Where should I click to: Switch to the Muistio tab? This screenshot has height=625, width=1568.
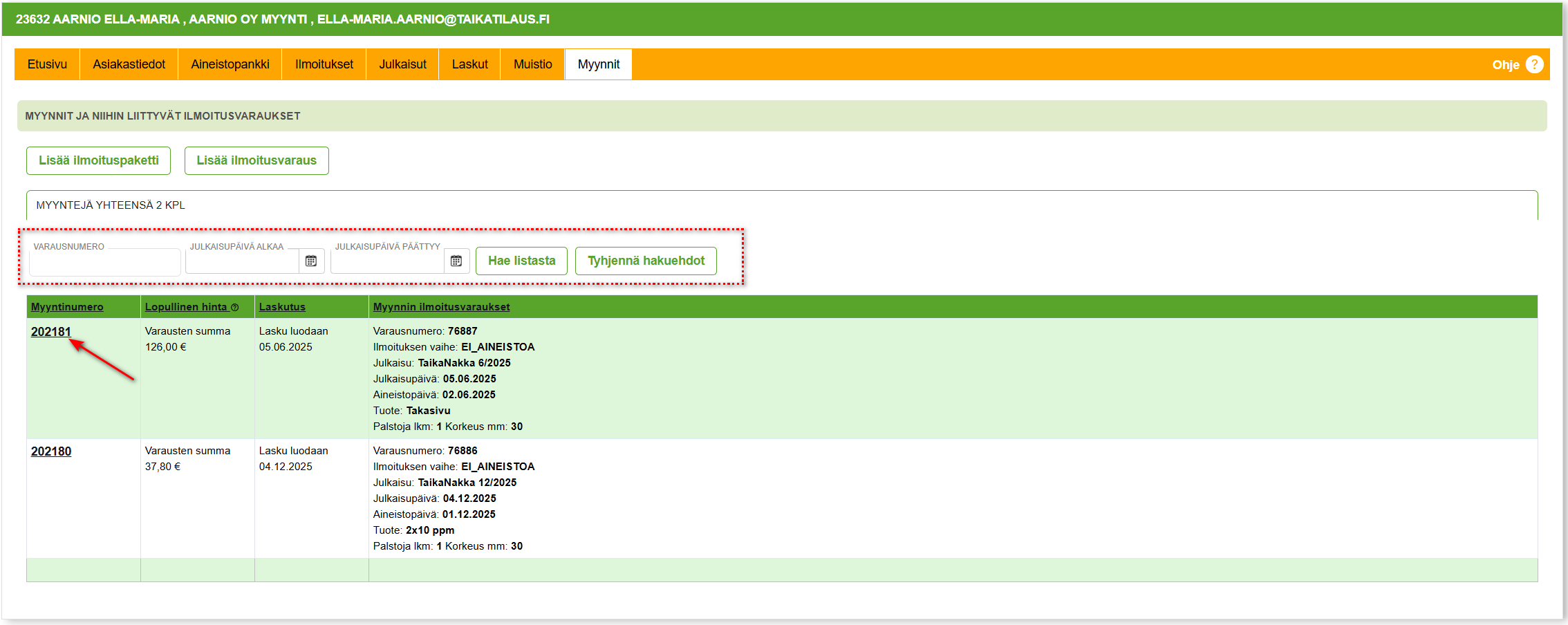coord(532,64)
